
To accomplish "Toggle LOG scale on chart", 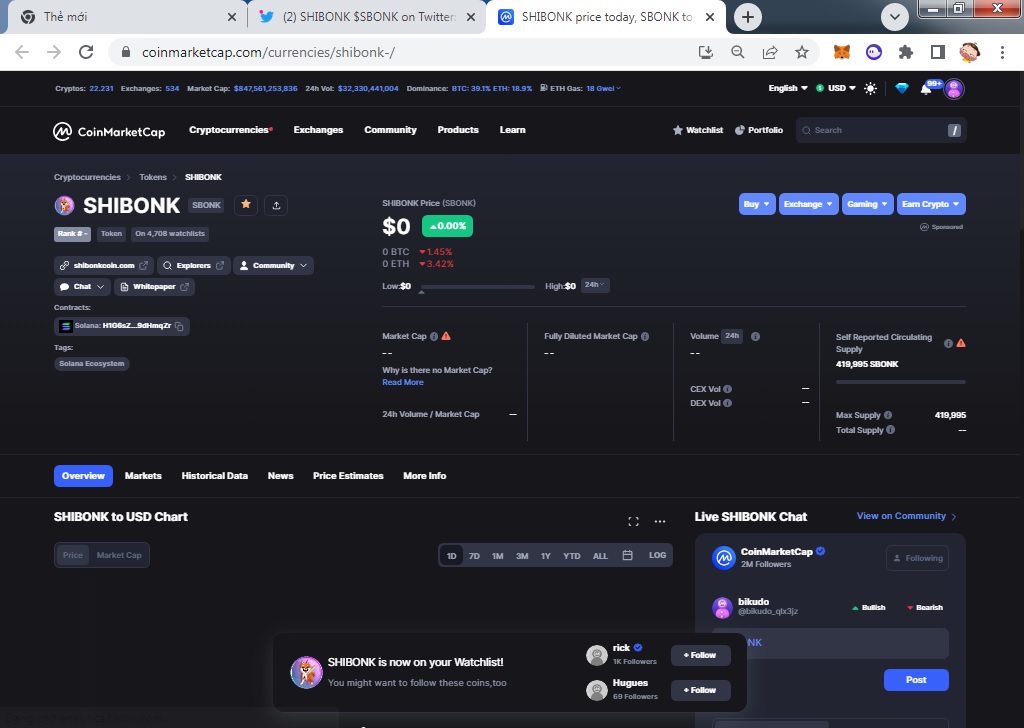I will click(x=658, y=555).
